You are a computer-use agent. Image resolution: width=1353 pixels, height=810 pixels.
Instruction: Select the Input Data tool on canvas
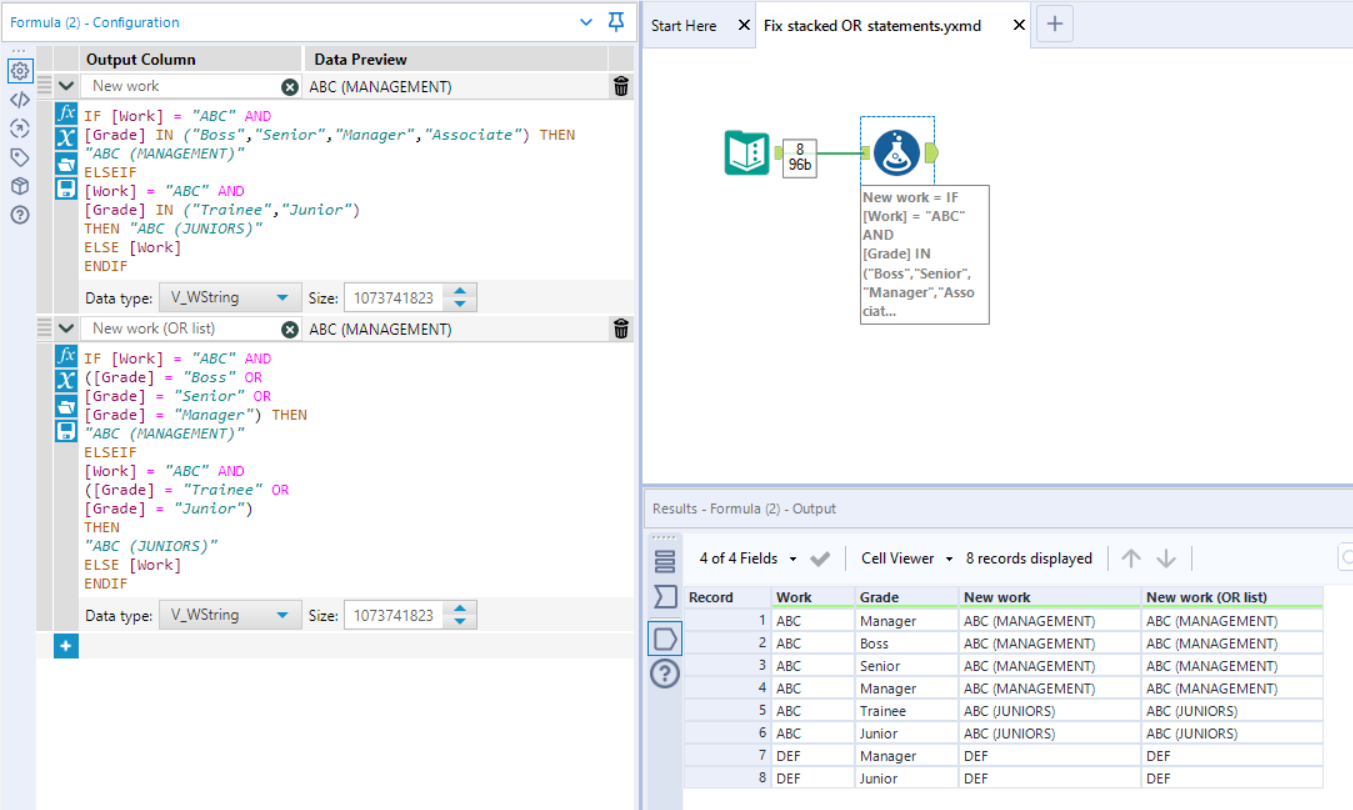[x=746, y=153]
